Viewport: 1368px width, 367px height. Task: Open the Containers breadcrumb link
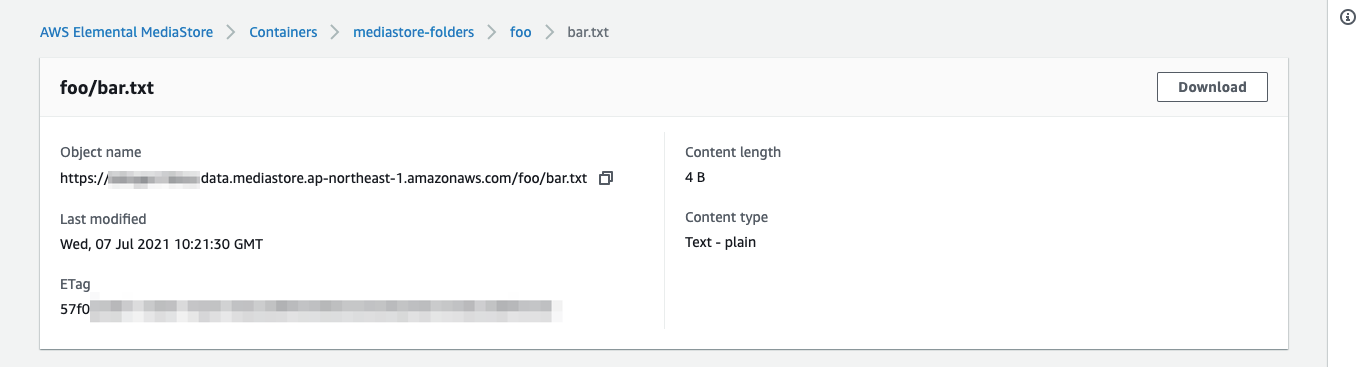coord(283,32)
